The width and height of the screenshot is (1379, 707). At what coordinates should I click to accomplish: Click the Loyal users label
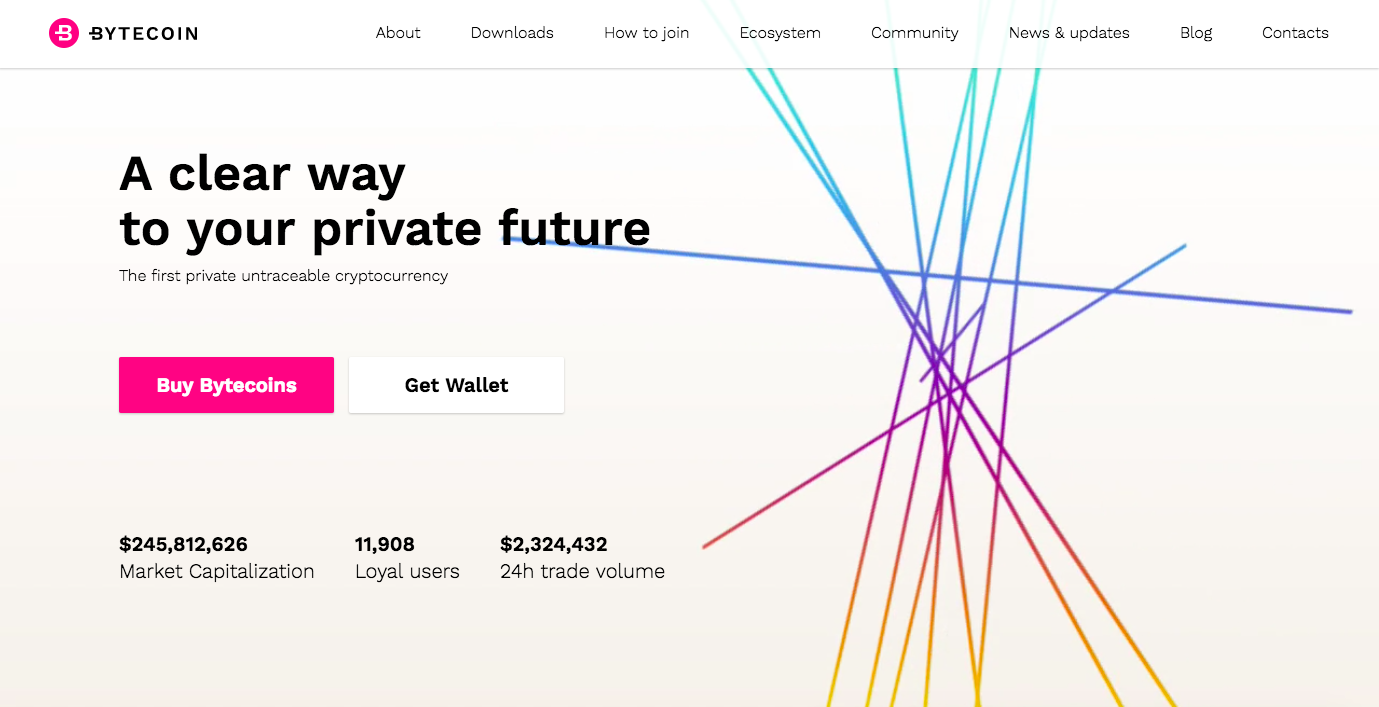[x=407, y=572]
